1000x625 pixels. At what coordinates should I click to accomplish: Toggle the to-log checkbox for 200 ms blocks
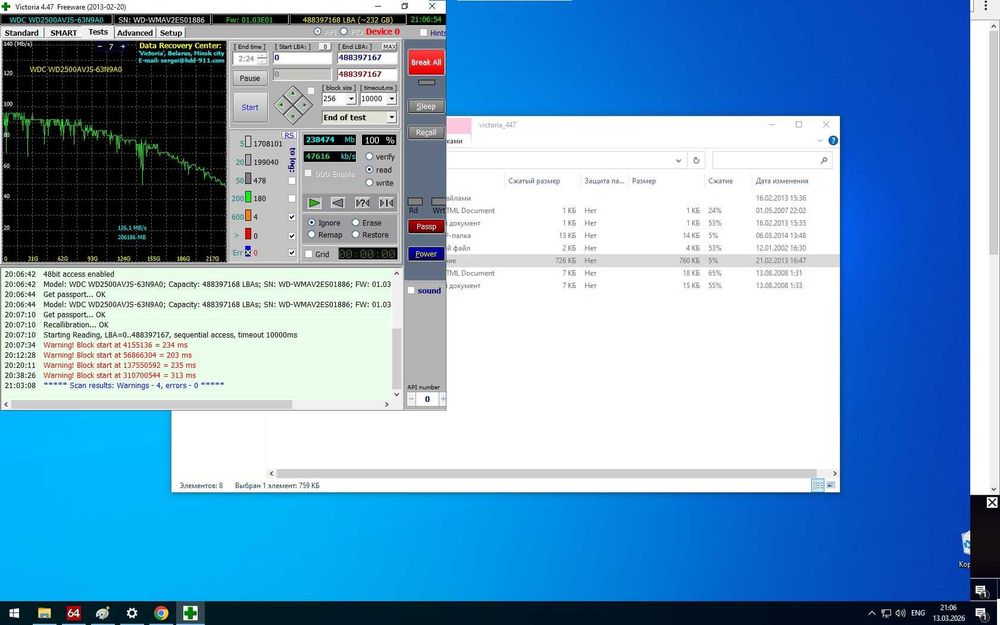292,199
